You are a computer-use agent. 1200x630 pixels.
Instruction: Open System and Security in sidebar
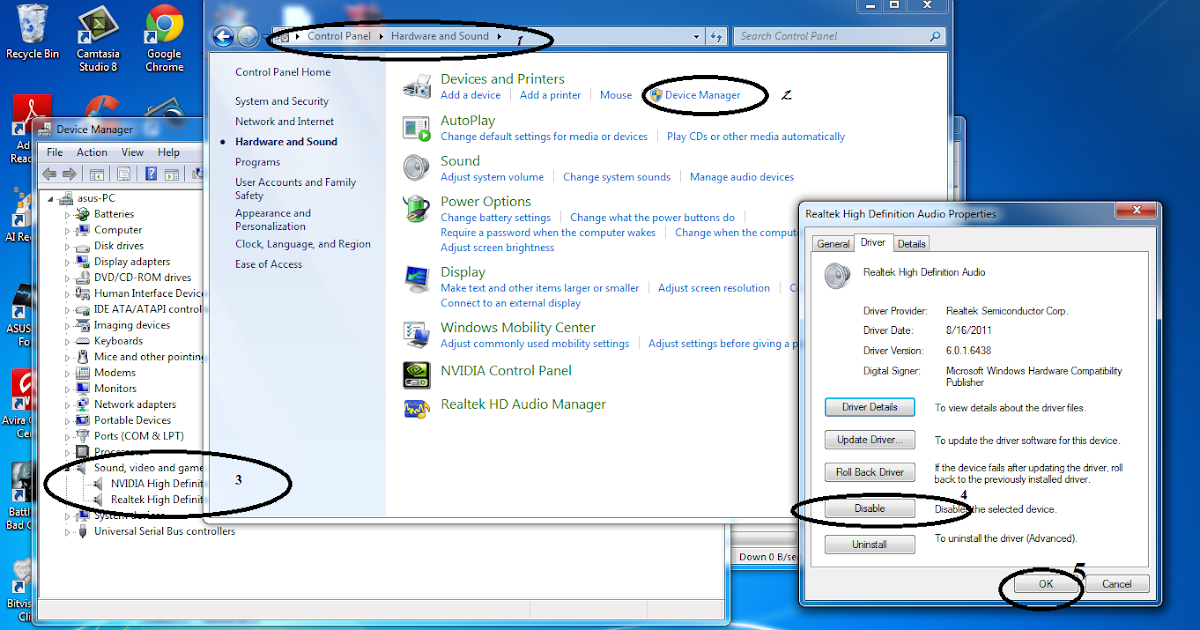click(x=282, y=101)
